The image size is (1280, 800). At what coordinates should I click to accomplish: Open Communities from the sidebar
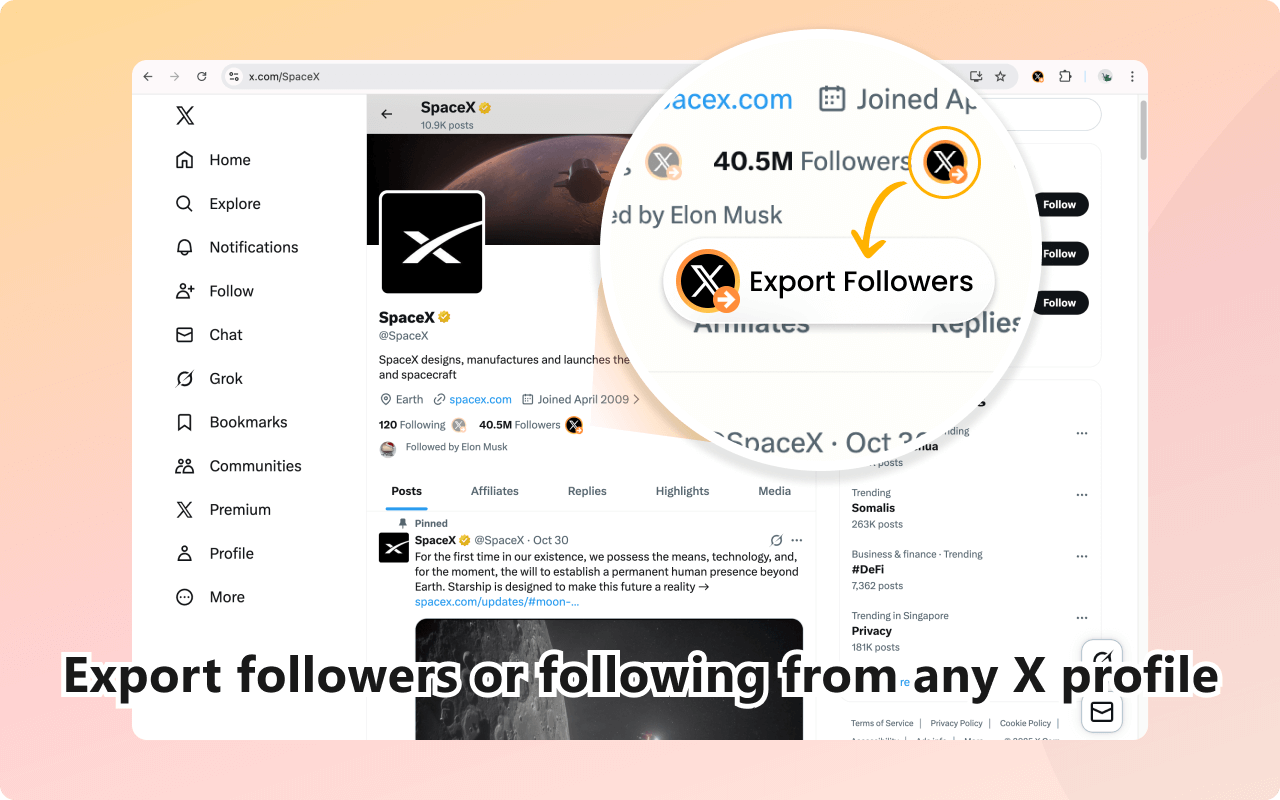point(238,466)
